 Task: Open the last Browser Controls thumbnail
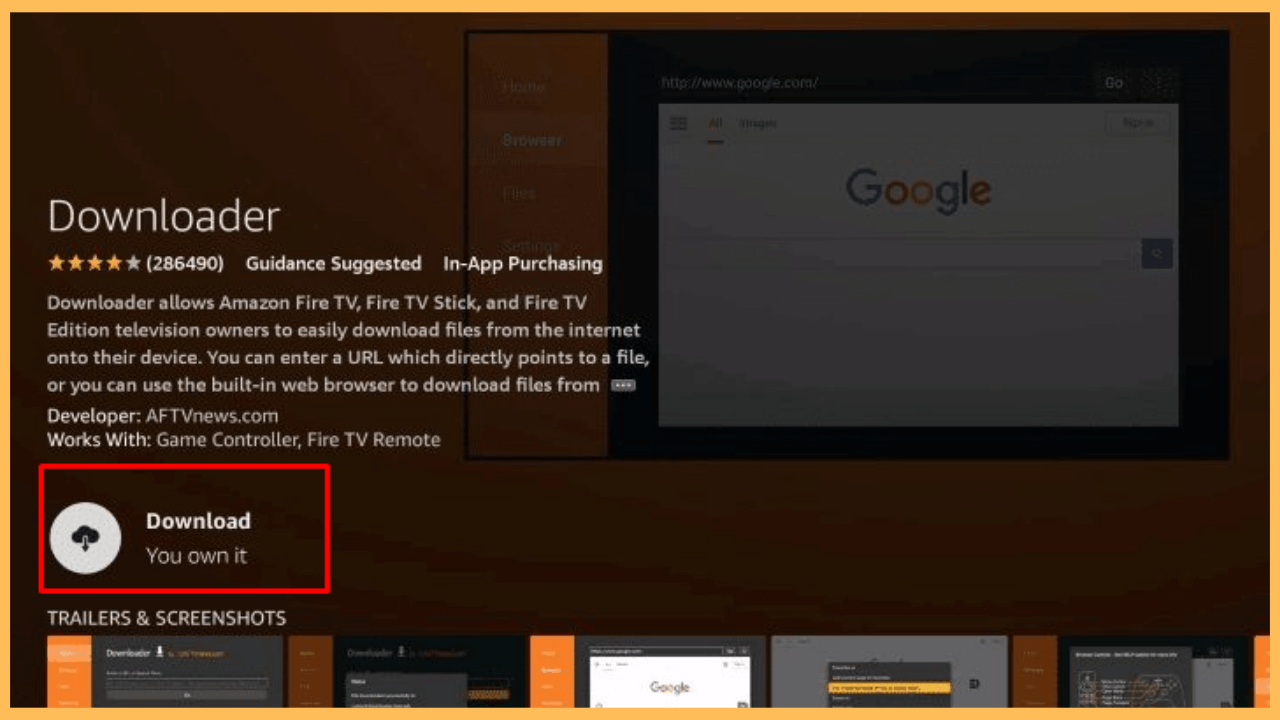pyautogui.click(x=1130, y=671)
